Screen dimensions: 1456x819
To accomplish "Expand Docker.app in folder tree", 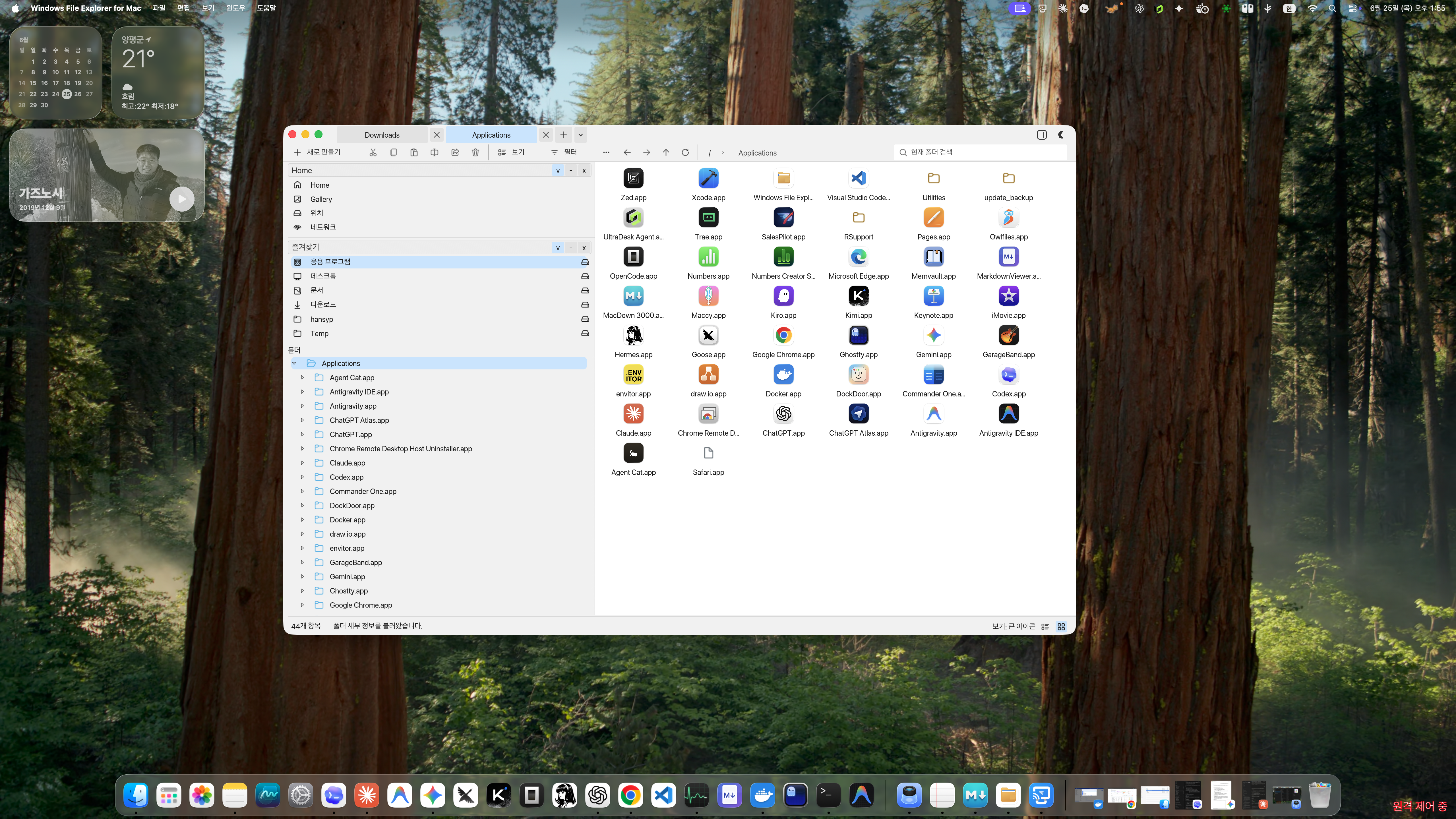I will click(302, 520).
